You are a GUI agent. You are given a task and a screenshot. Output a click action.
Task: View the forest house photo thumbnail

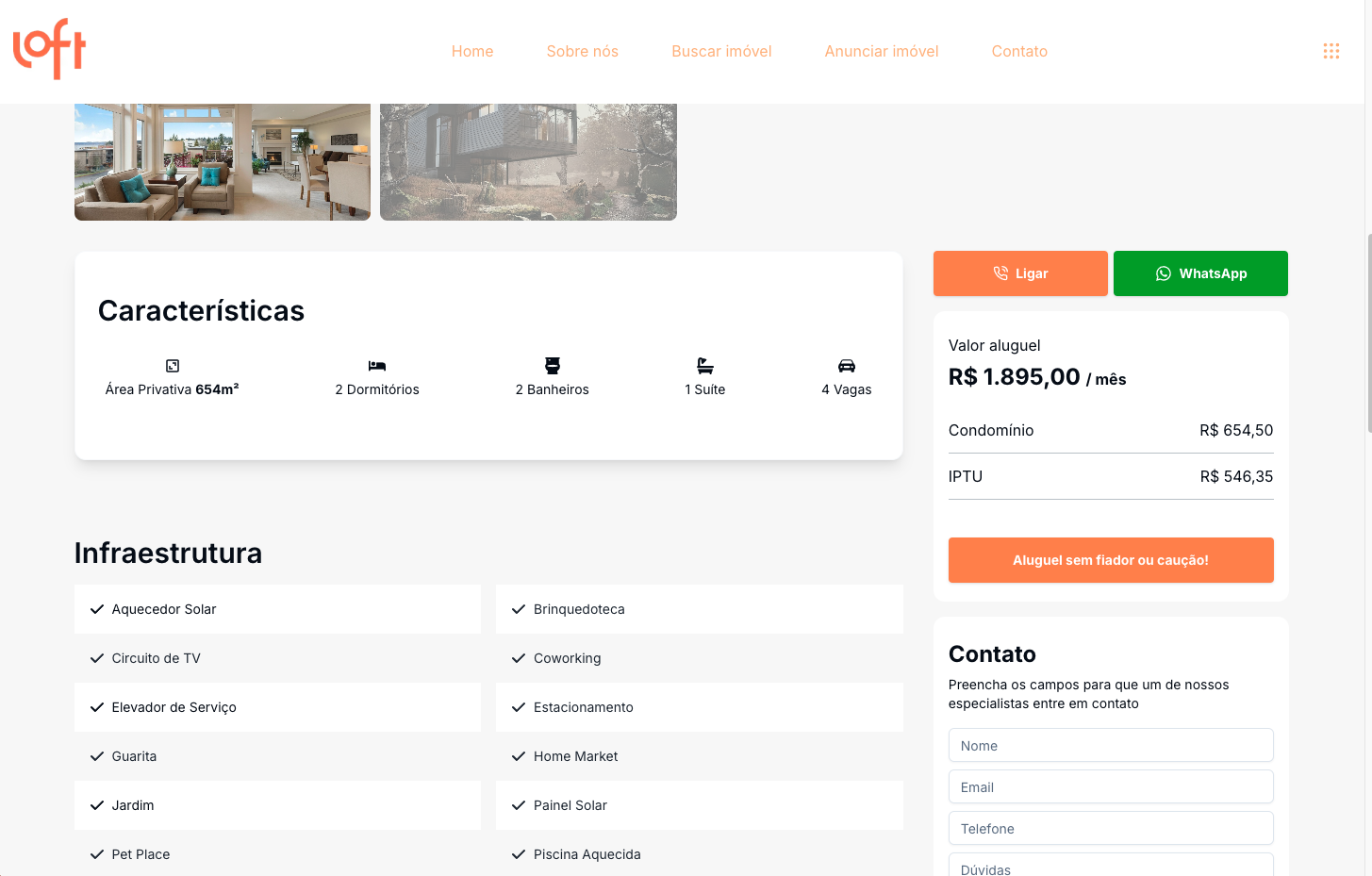point(528,162)
